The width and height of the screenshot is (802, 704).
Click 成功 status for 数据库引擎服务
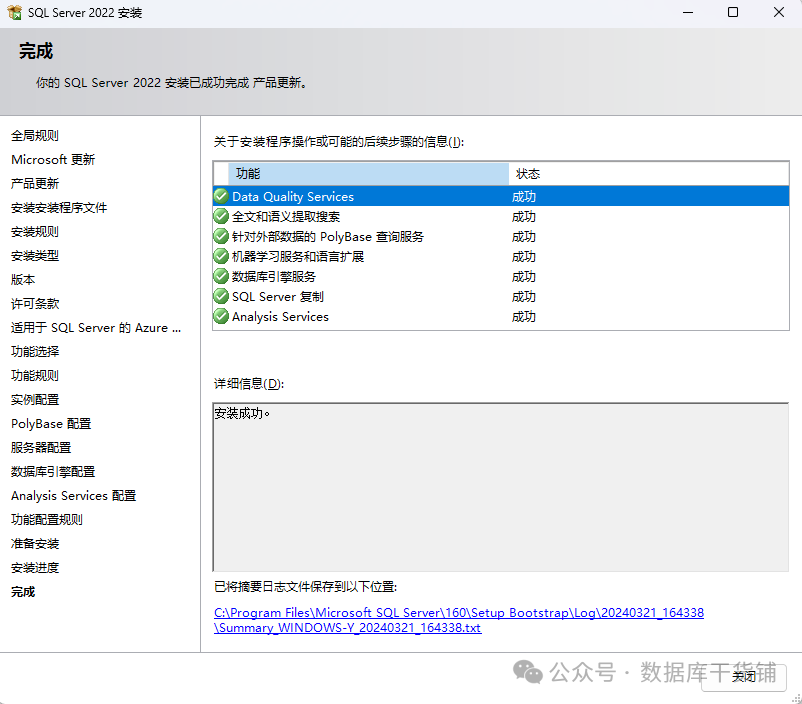(x=524, y=277)
